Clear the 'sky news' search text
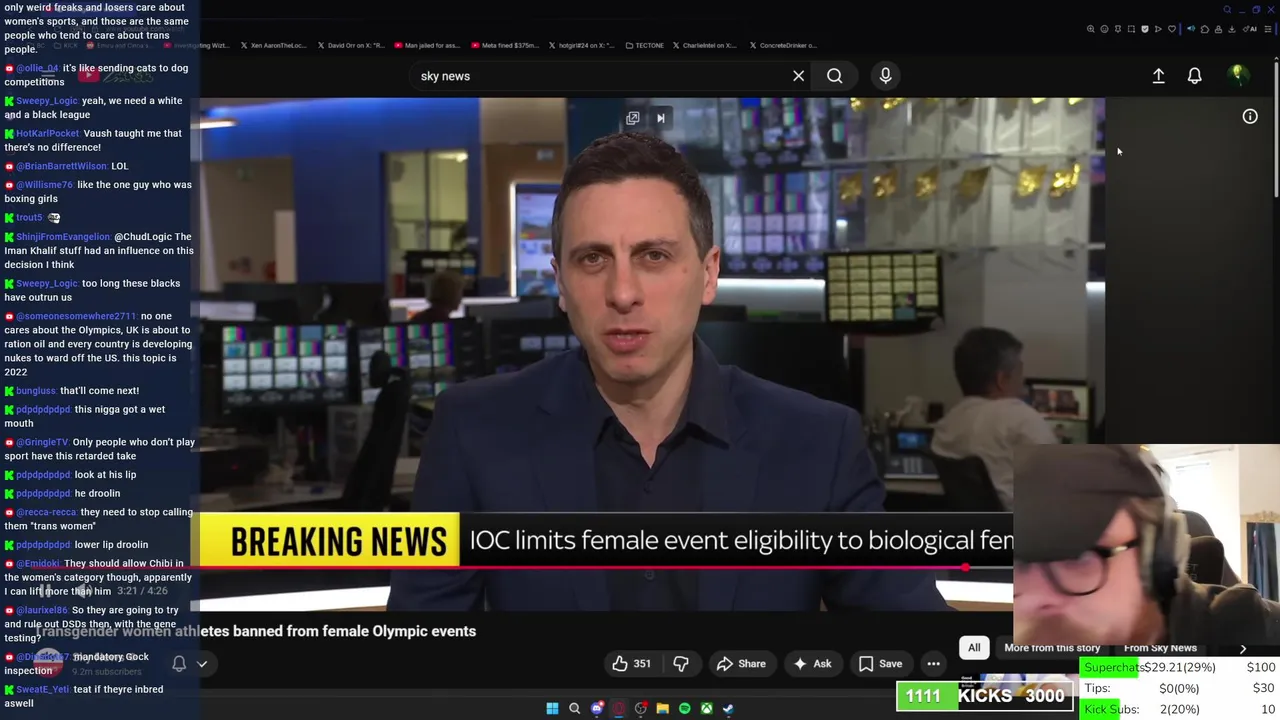1280x720 pixels. (798, 76)
